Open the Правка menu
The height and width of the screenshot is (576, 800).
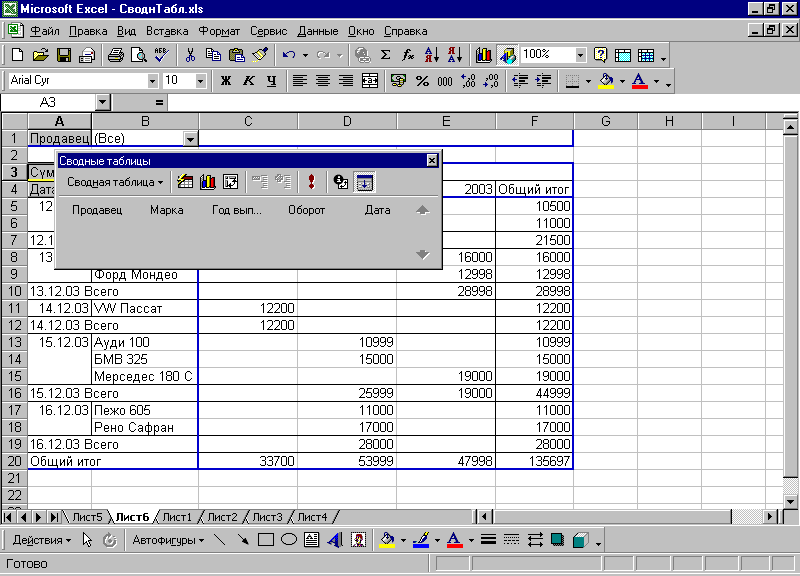coord(88,32)
